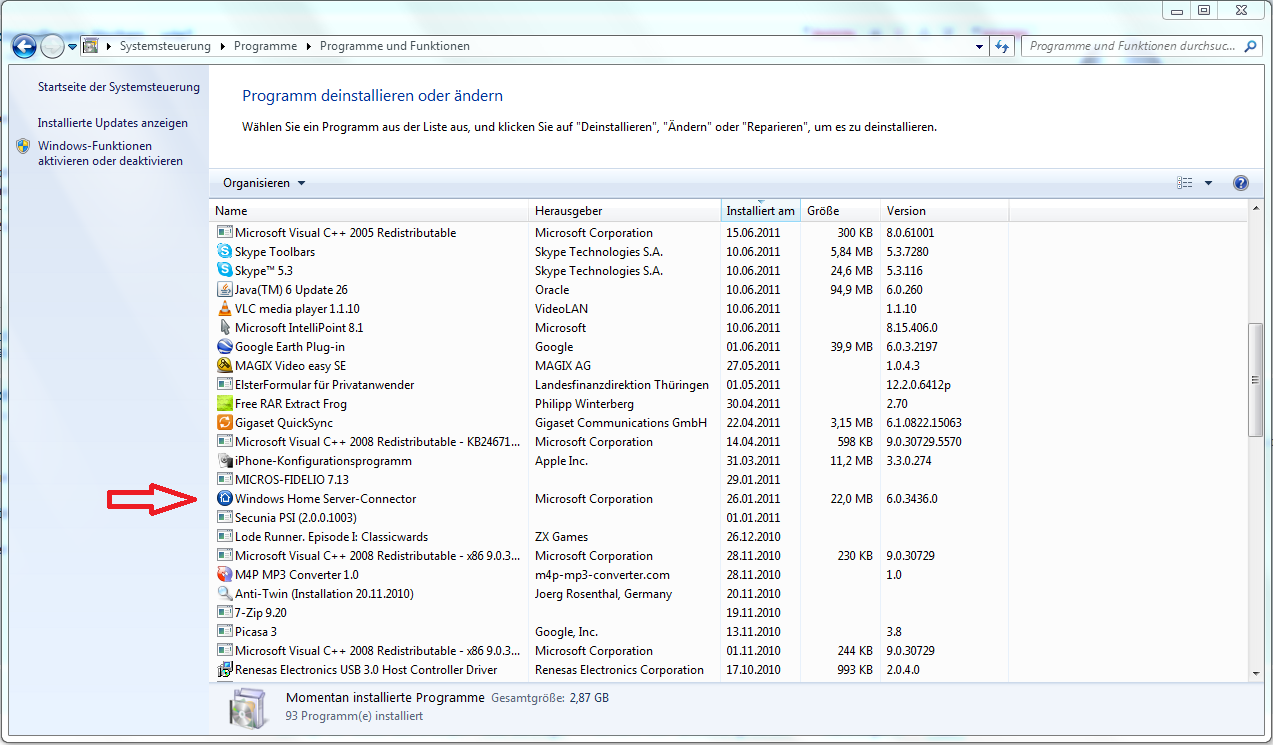Open Windows-Funktionen aktivieren oder deaktivieren

click(x=110, y=153)
